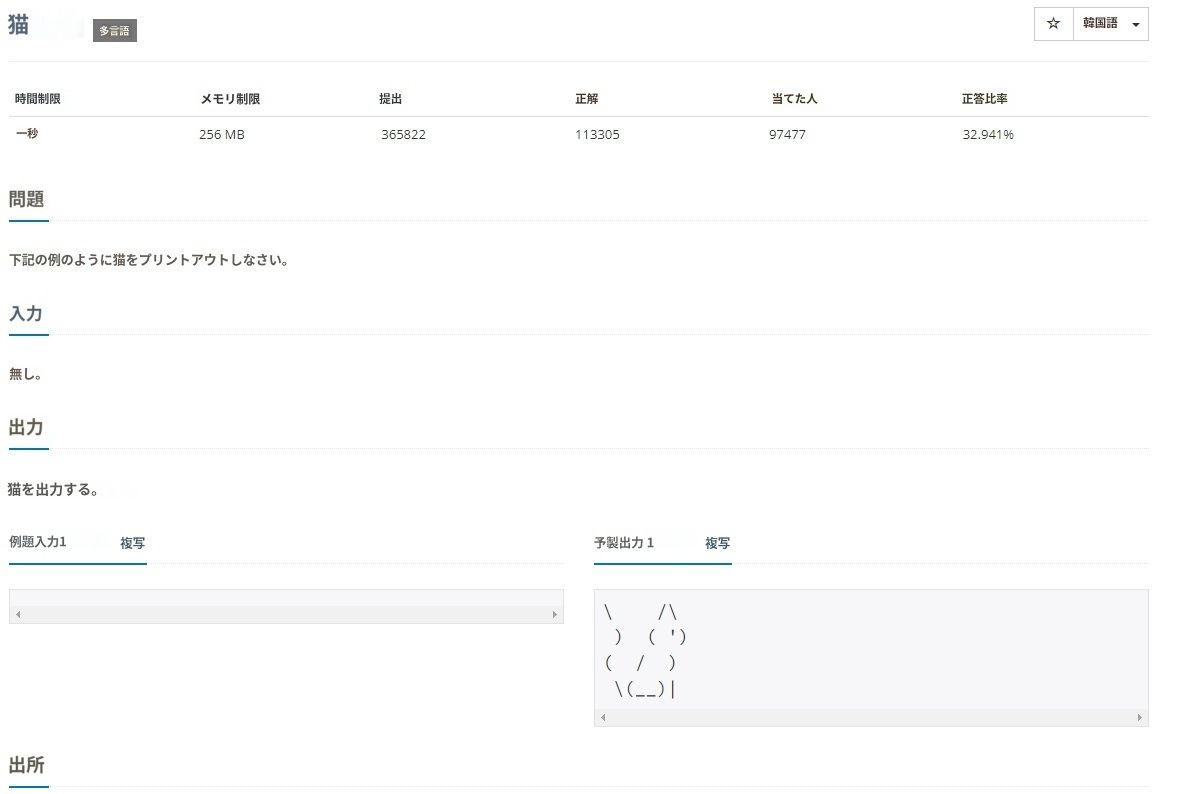The image size is (1186, 794).
Task: Click 複写 next to 予製出力 1
Action: click(717, 543)
